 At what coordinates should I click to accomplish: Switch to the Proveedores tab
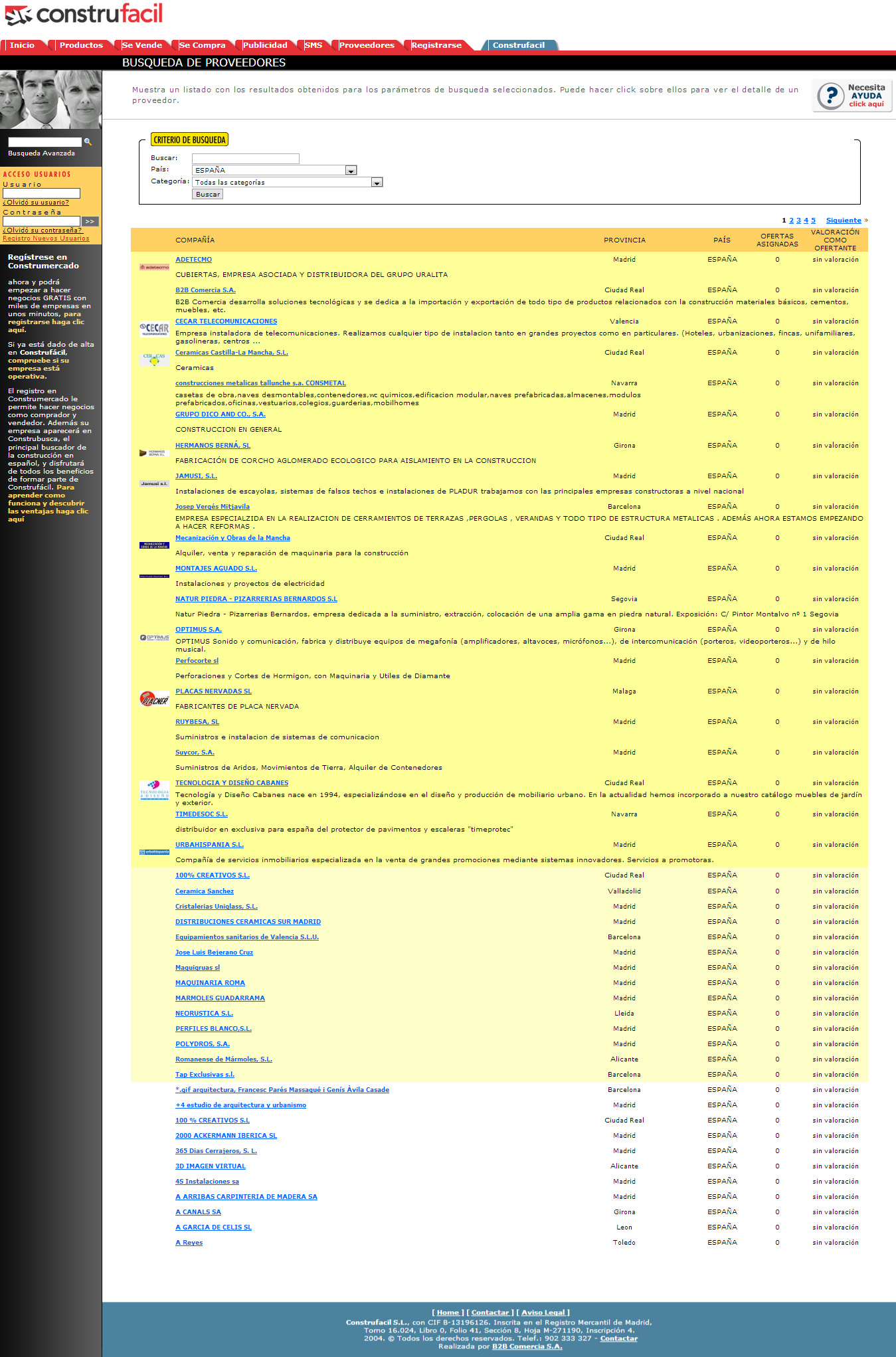pos(367,45)
